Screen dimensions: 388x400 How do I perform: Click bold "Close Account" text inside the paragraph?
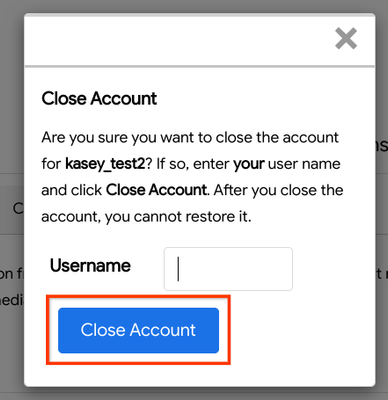click(156, 190)
